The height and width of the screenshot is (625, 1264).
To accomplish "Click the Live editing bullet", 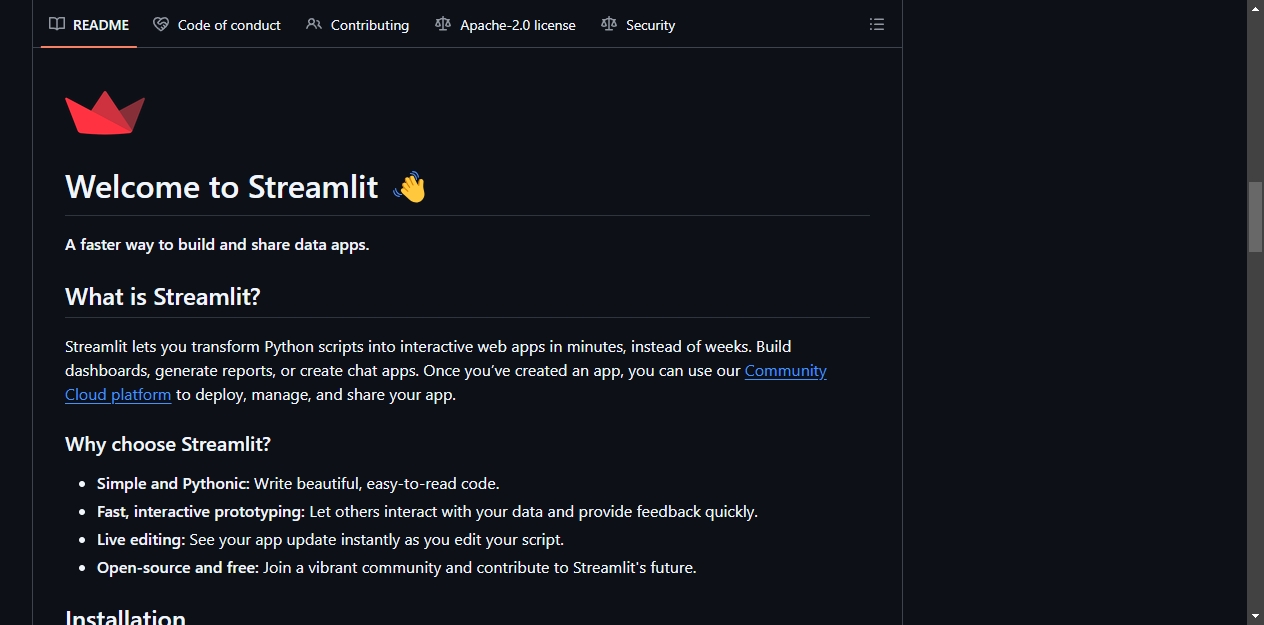I will tap(330, 539).
